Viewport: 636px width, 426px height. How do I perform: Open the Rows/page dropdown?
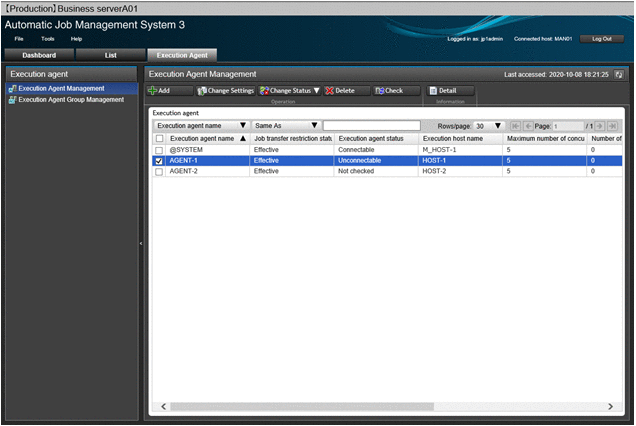click(488, 126)
